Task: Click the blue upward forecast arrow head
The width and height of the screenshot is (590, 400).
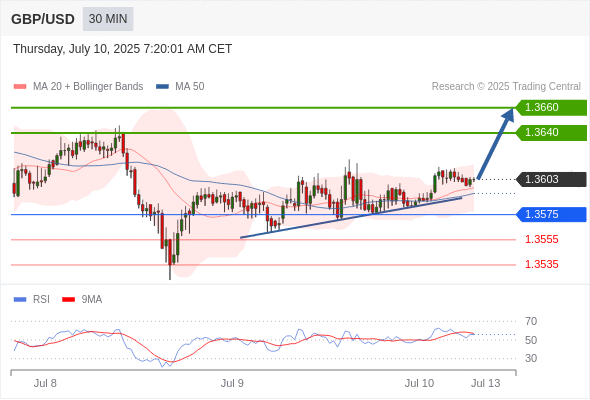Action: click(508, 114)
